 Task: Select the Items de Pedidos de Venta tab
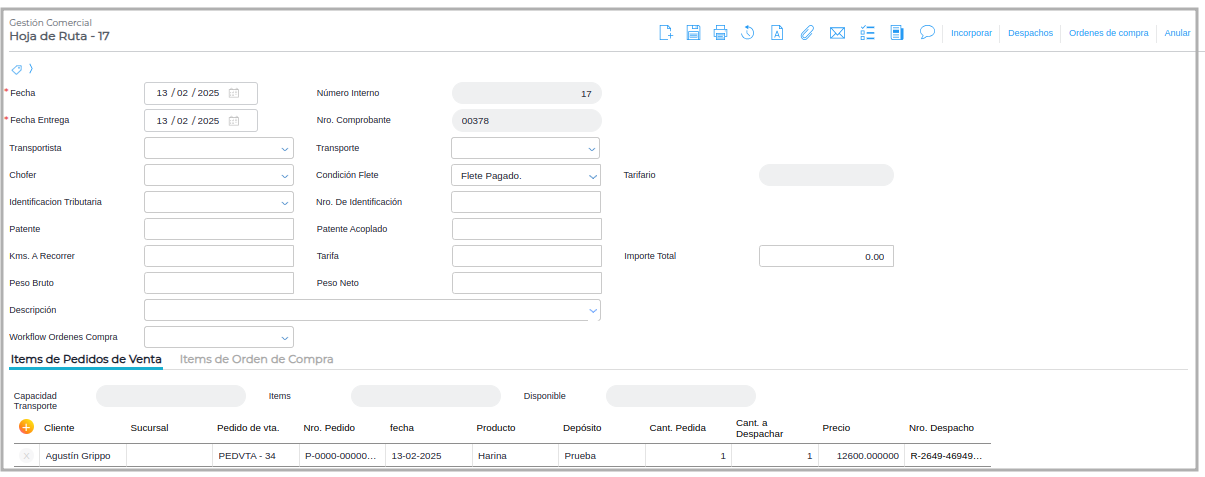pos(86,359)
